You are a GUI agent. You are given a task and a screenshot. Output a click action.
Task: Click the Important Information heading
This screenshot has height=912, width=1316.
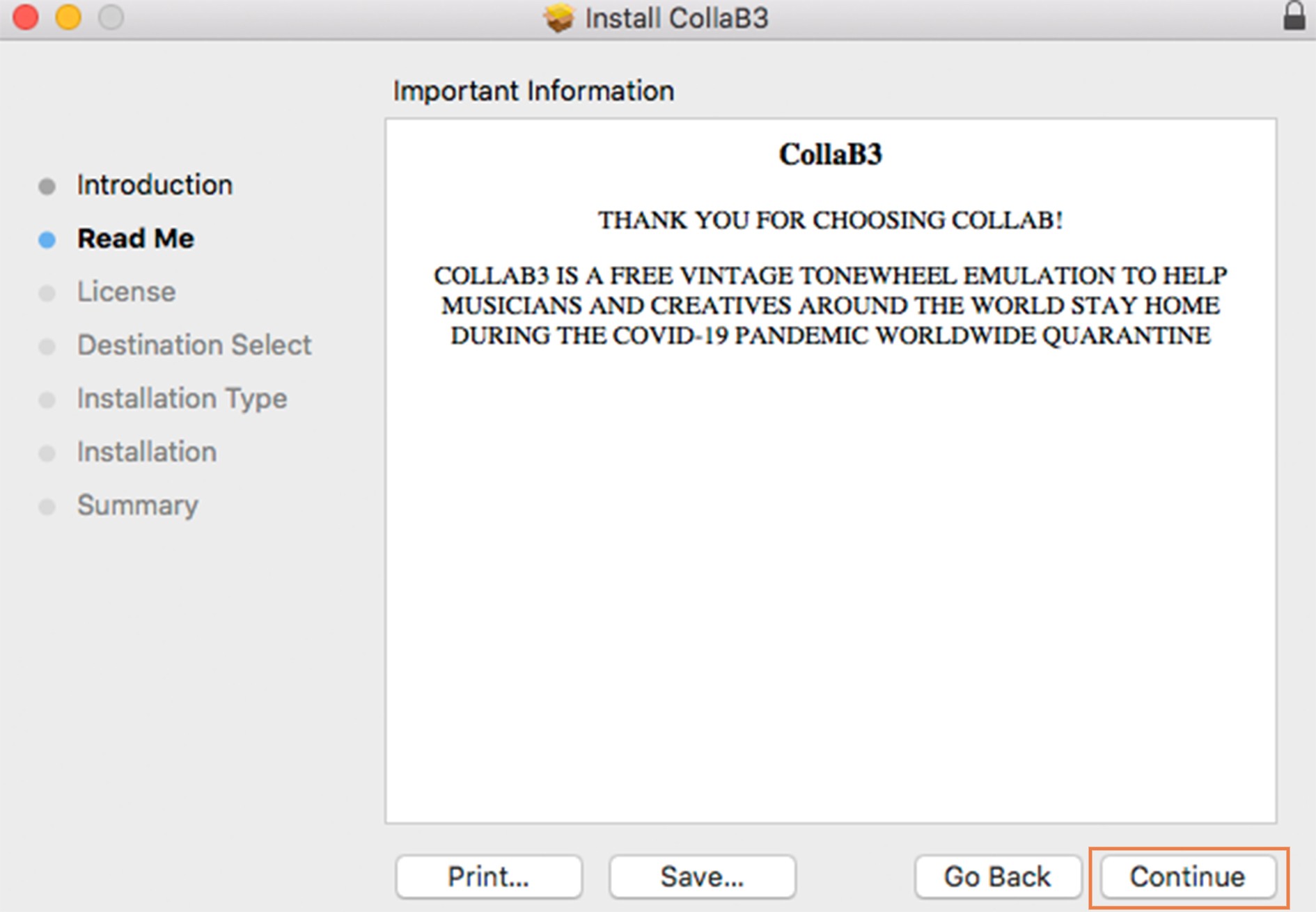pos(533,91)
